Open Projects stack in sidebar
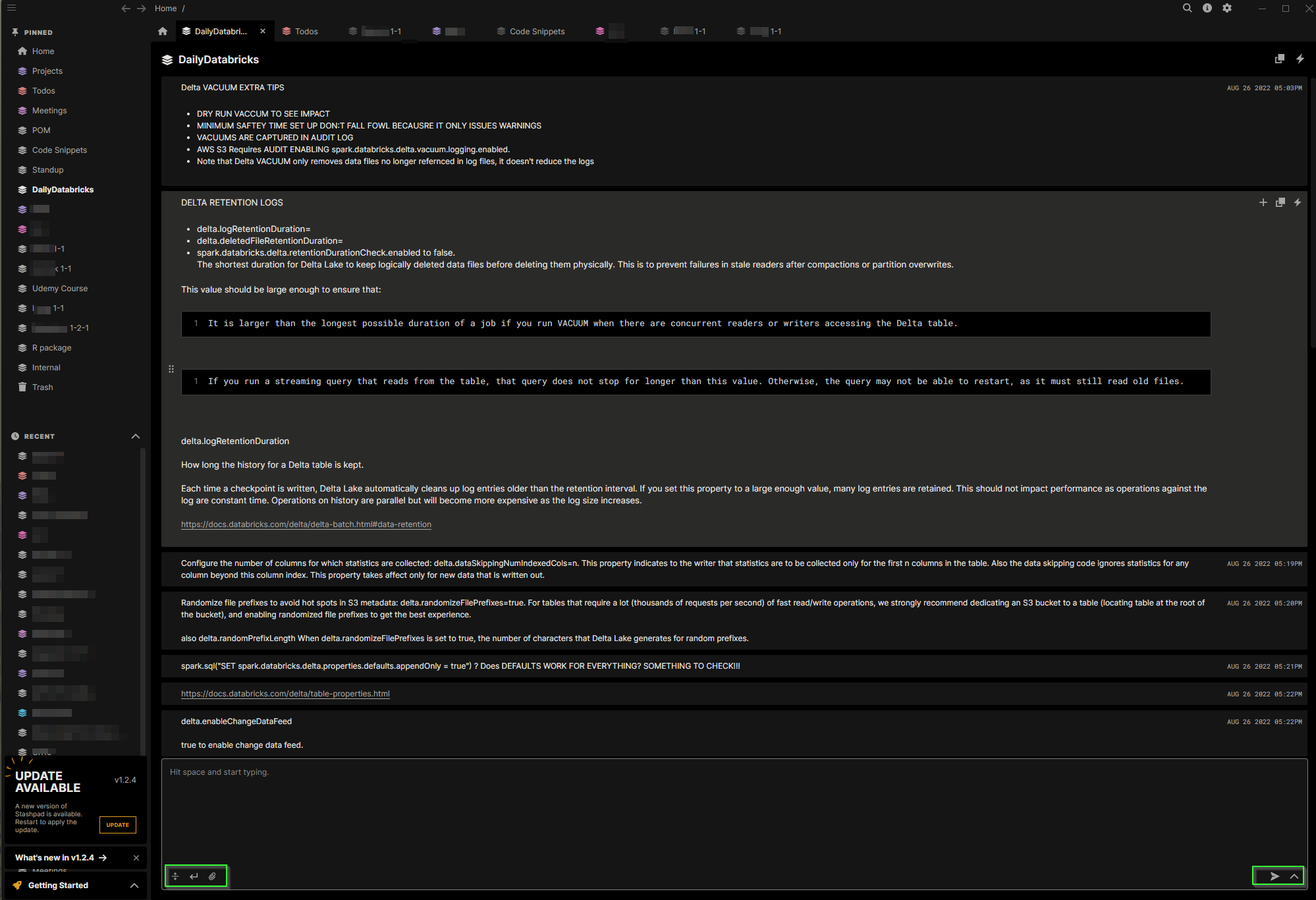The height and width of the screenshot is (900, 1316). (x=47, y=70)
